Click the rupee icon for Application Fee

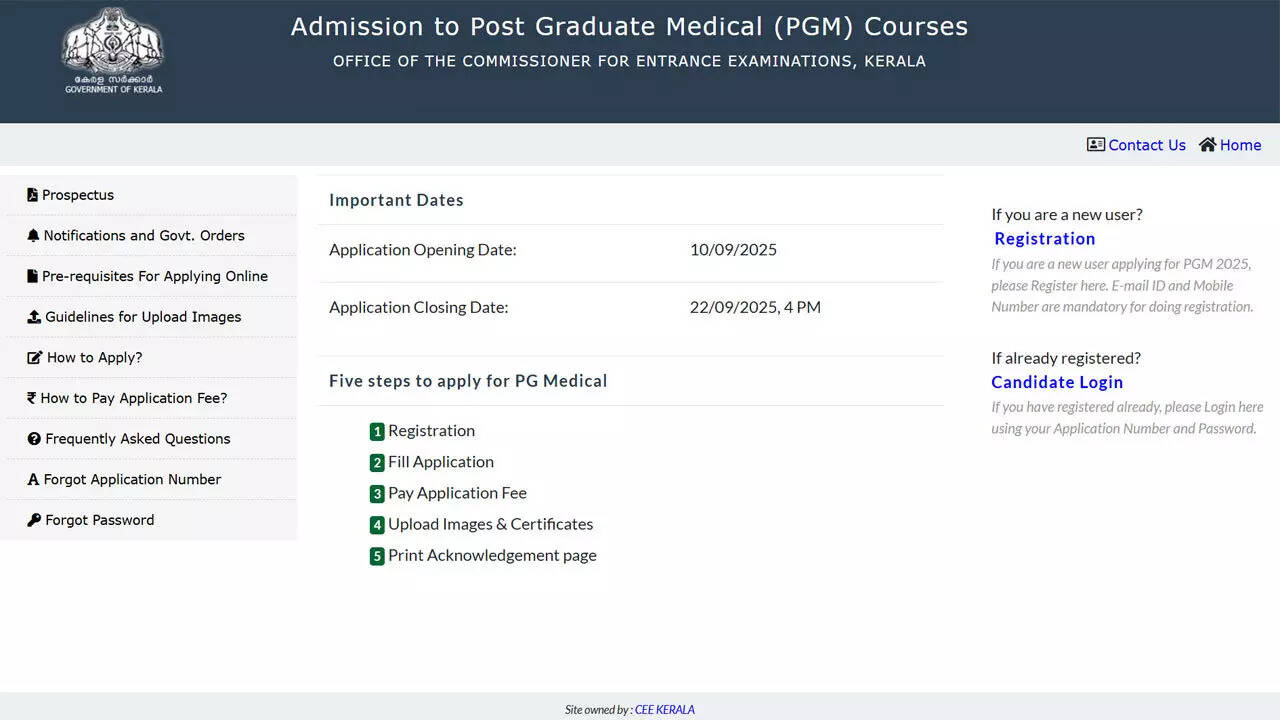tap(31, 398)
